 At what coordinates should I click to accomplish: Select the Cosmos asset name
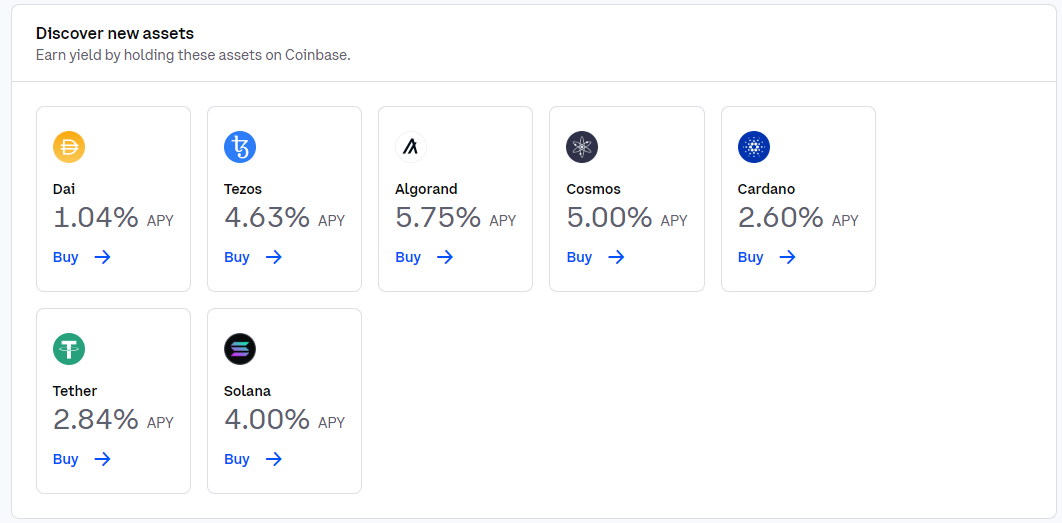click(593, 189)
